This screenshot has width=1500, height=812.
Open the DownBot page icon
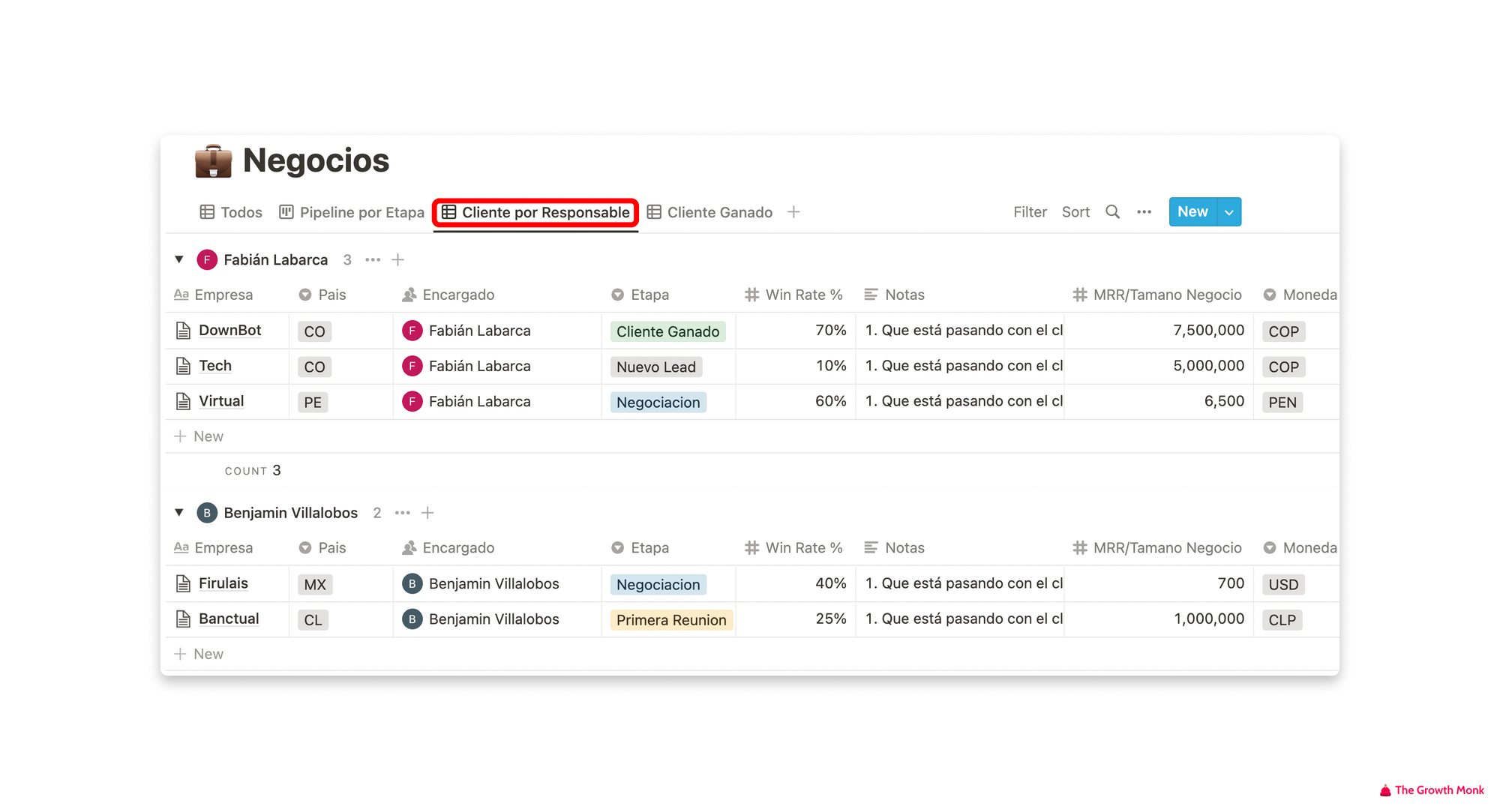coord(183,331)
